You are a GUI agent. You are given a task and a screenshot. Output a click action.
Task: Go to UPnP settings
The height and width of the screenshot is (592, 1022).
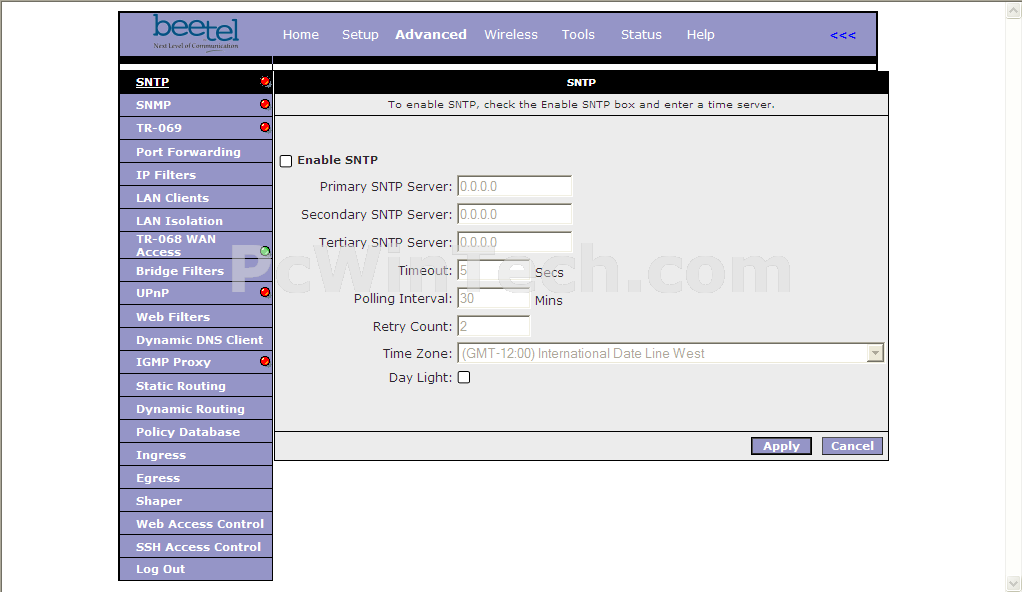coord(152,293)
